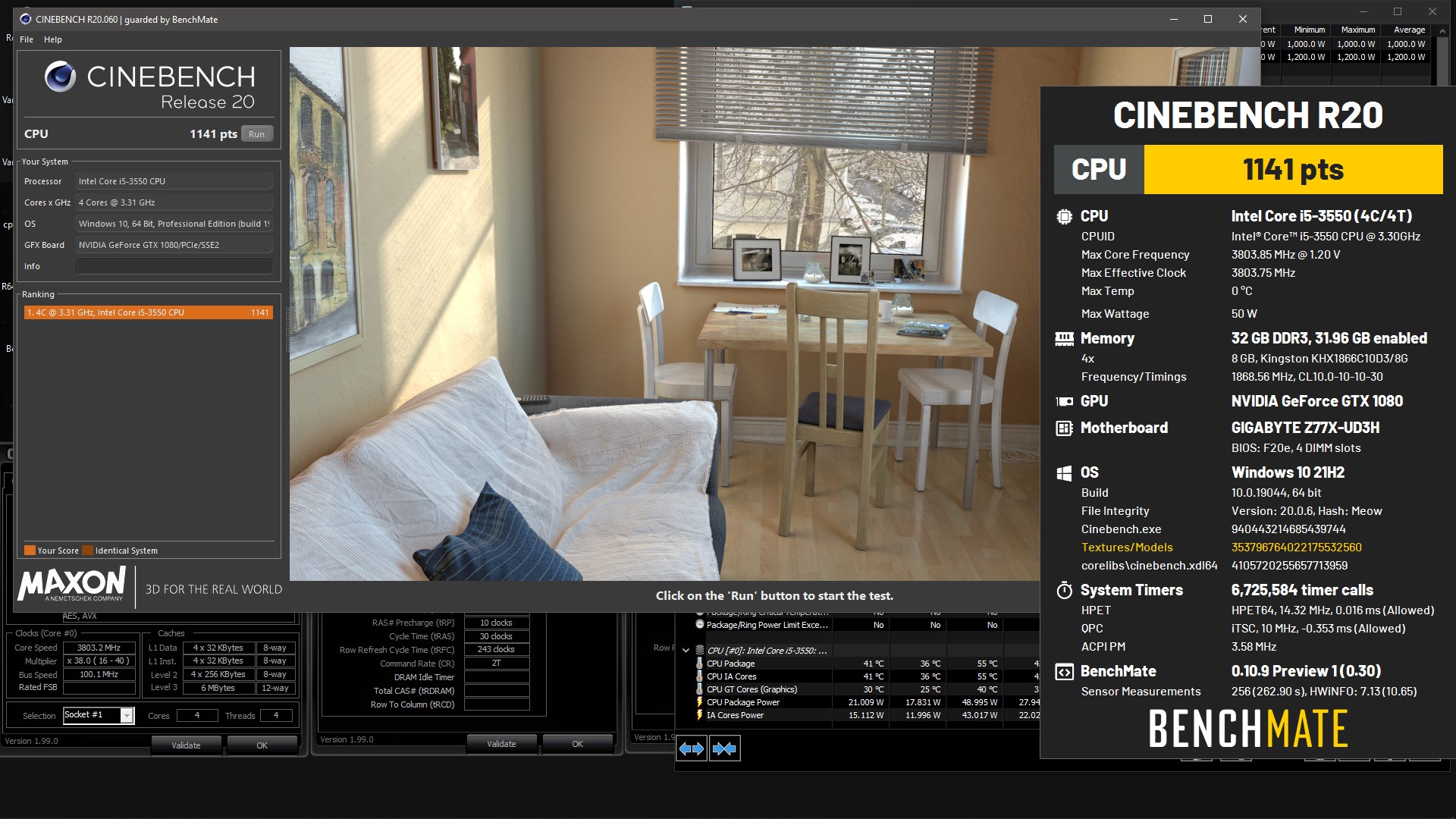
Task: Click chip icon beside CPU [#0] sensor group
Action: click(x=699, y=651)
